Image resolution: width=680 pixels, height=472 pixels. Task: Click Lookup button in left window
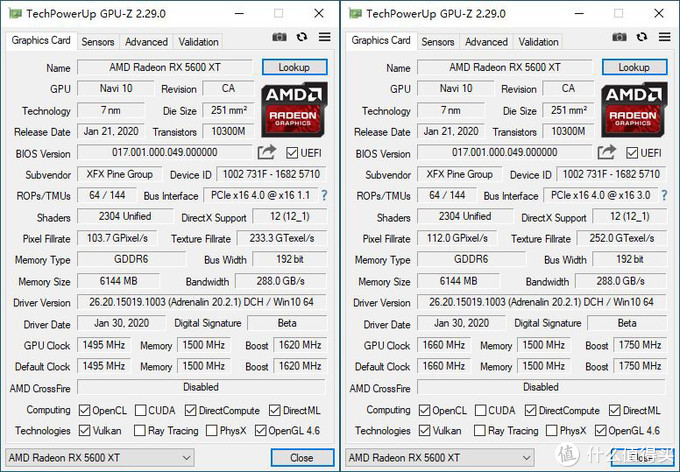(294, 67)
